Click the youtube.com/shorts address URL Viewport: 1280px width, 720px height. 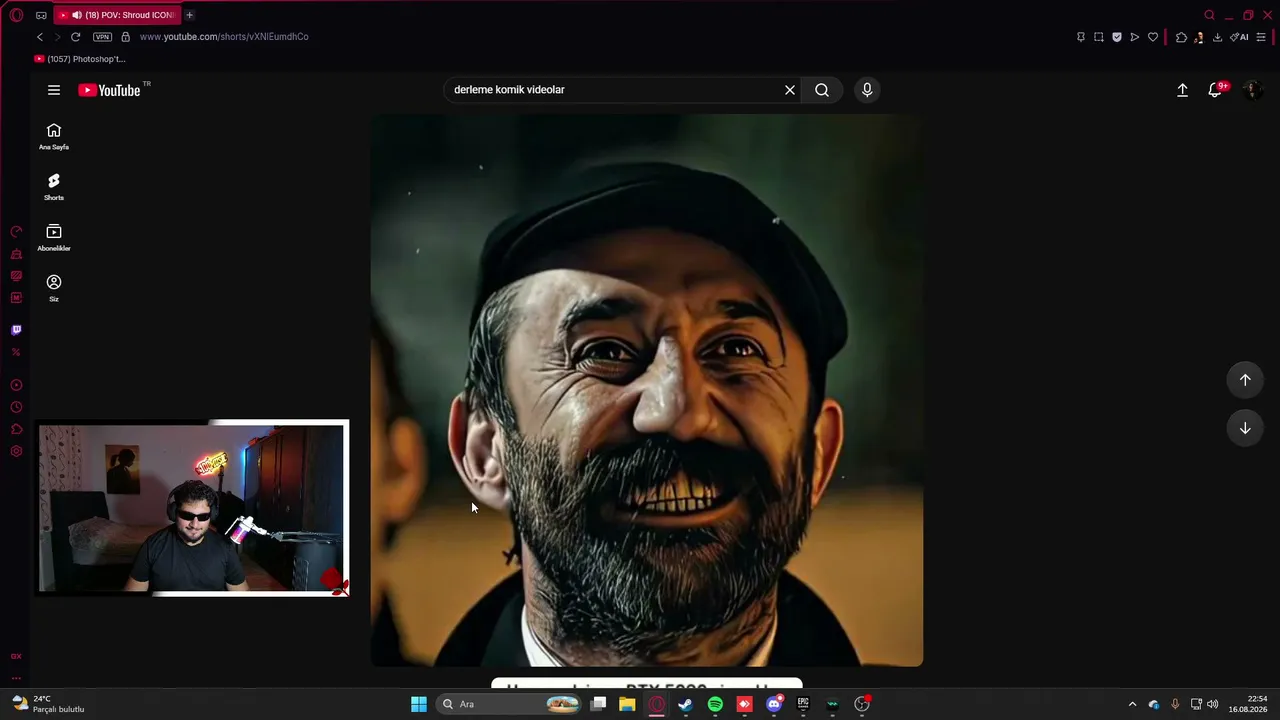point(224,37)
